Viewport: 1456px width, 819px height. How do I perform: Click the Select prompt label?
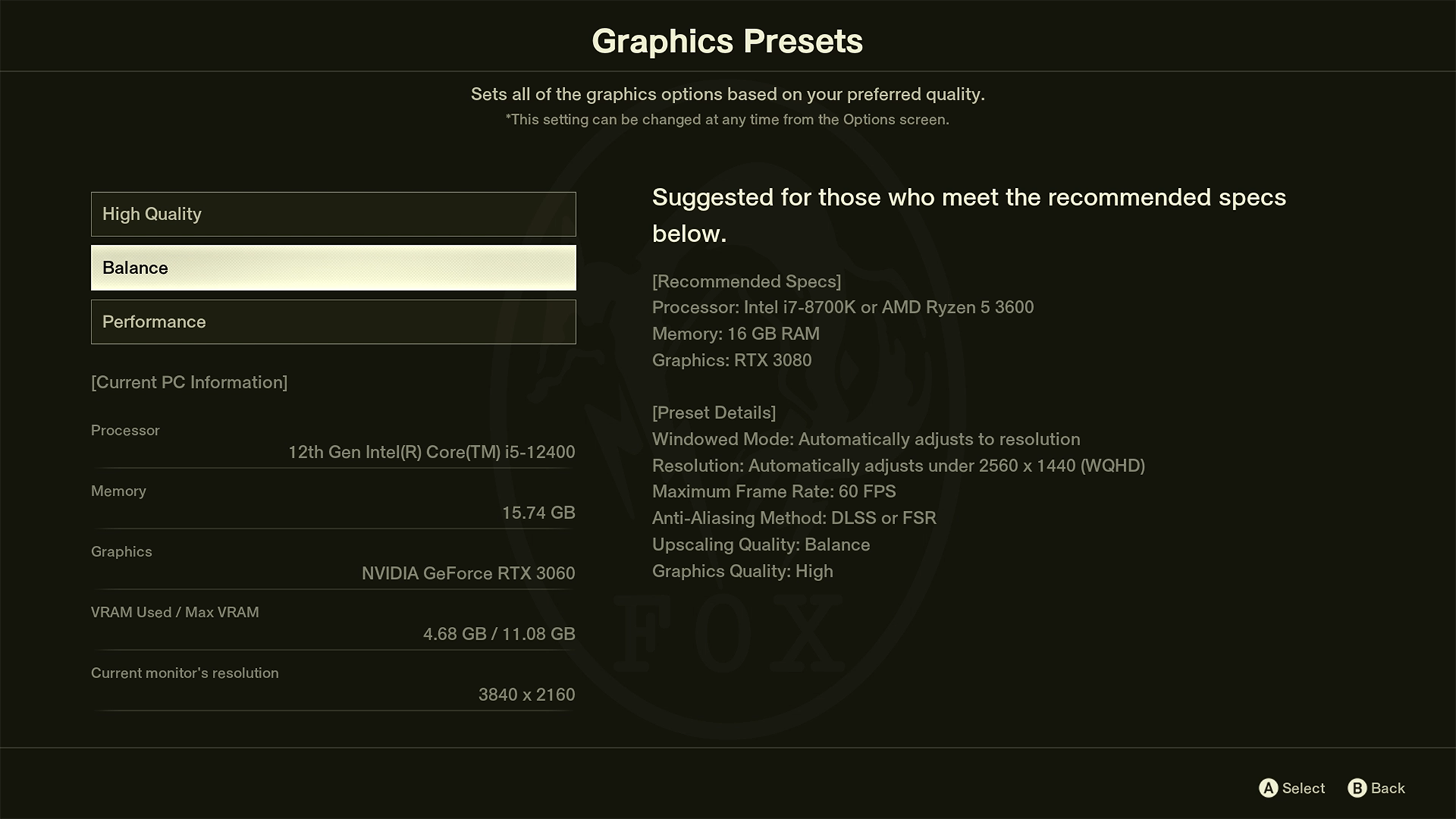pos(1302,788)
